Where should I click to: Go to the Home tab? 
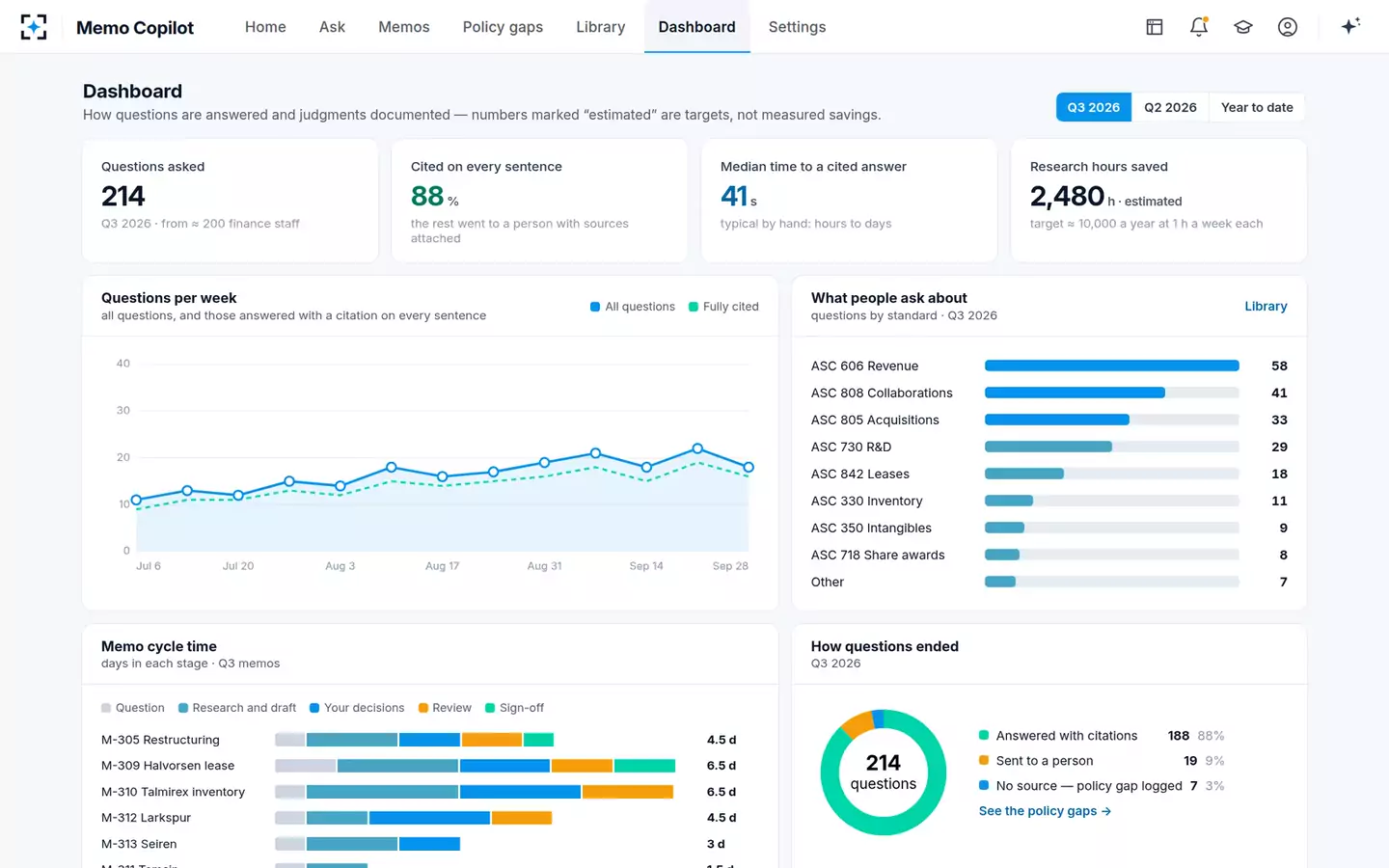[265, 27]
